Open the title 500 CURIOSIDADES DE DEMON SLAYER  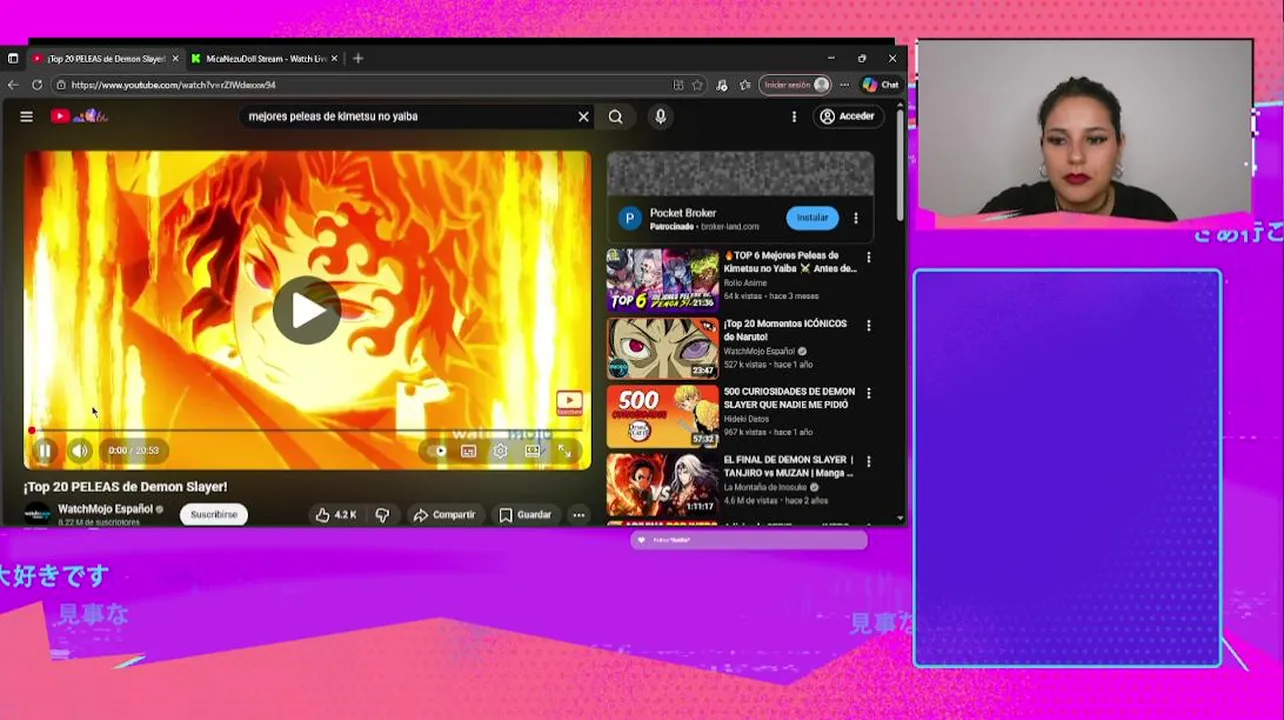tap(789, 398)
